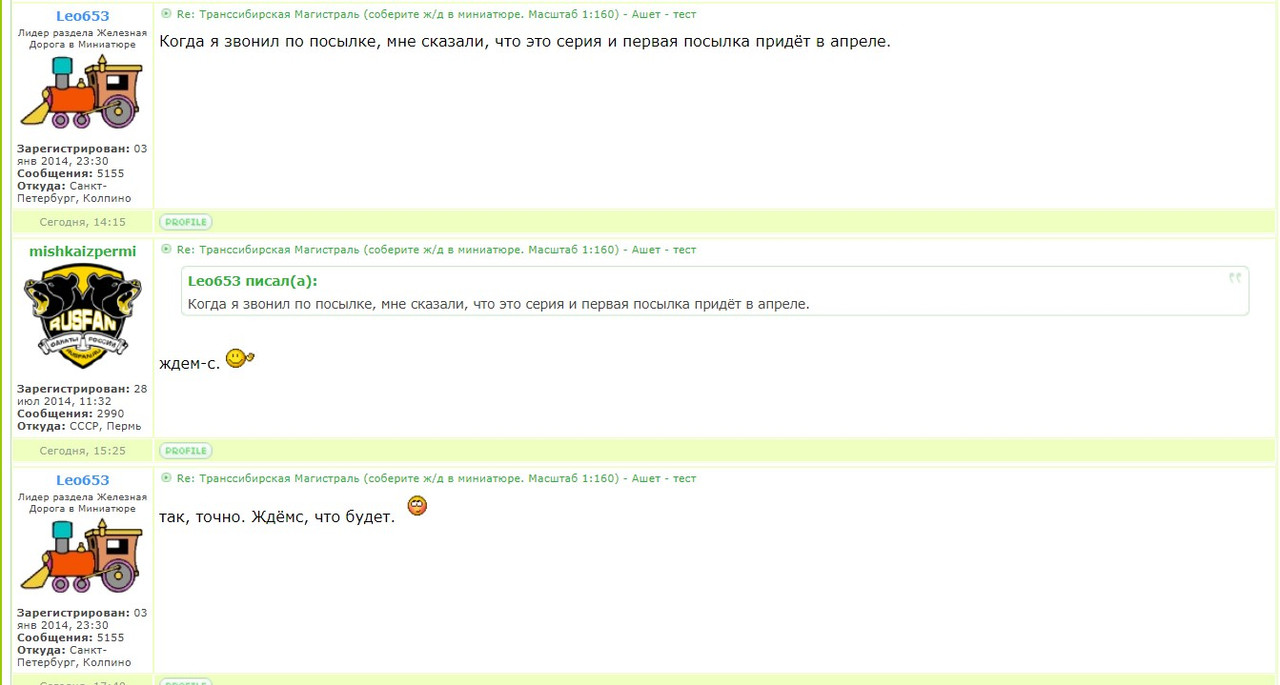
Task: Open first post's title link Re: Транссибирская Магистраль
Action: pos(436,14)
